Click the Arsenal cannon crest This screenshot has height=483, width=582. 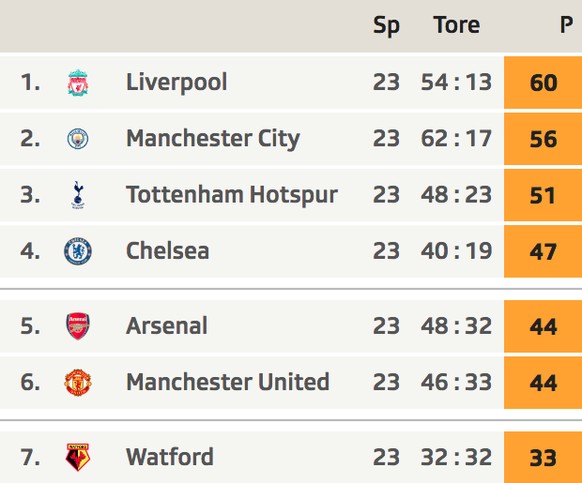click(x=78, y=326)
